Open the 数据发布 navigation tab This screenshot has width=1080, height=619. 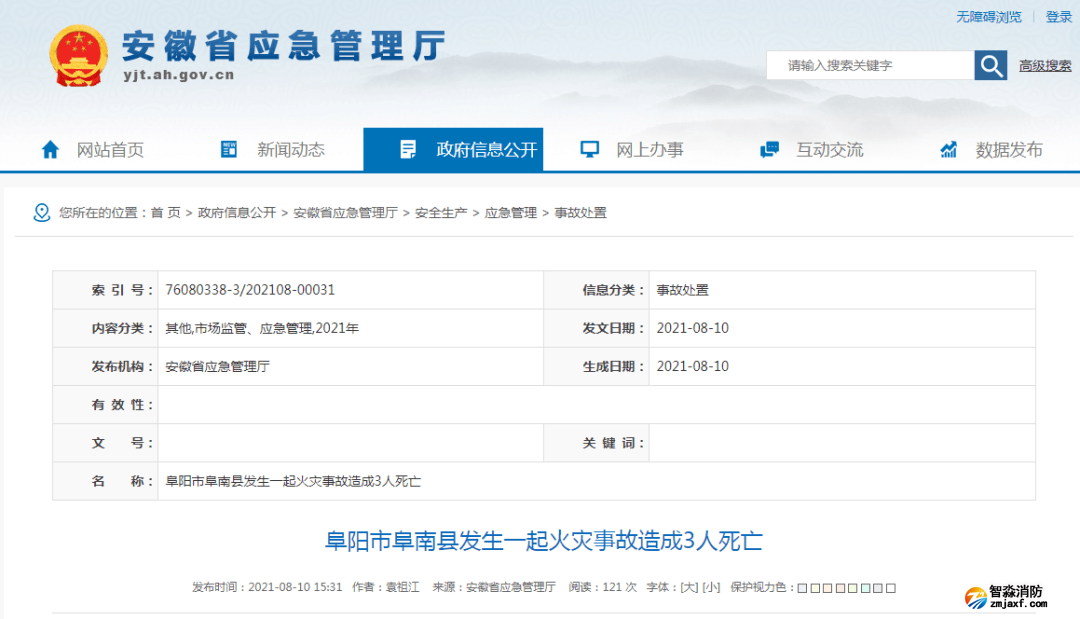(1008, 150)
